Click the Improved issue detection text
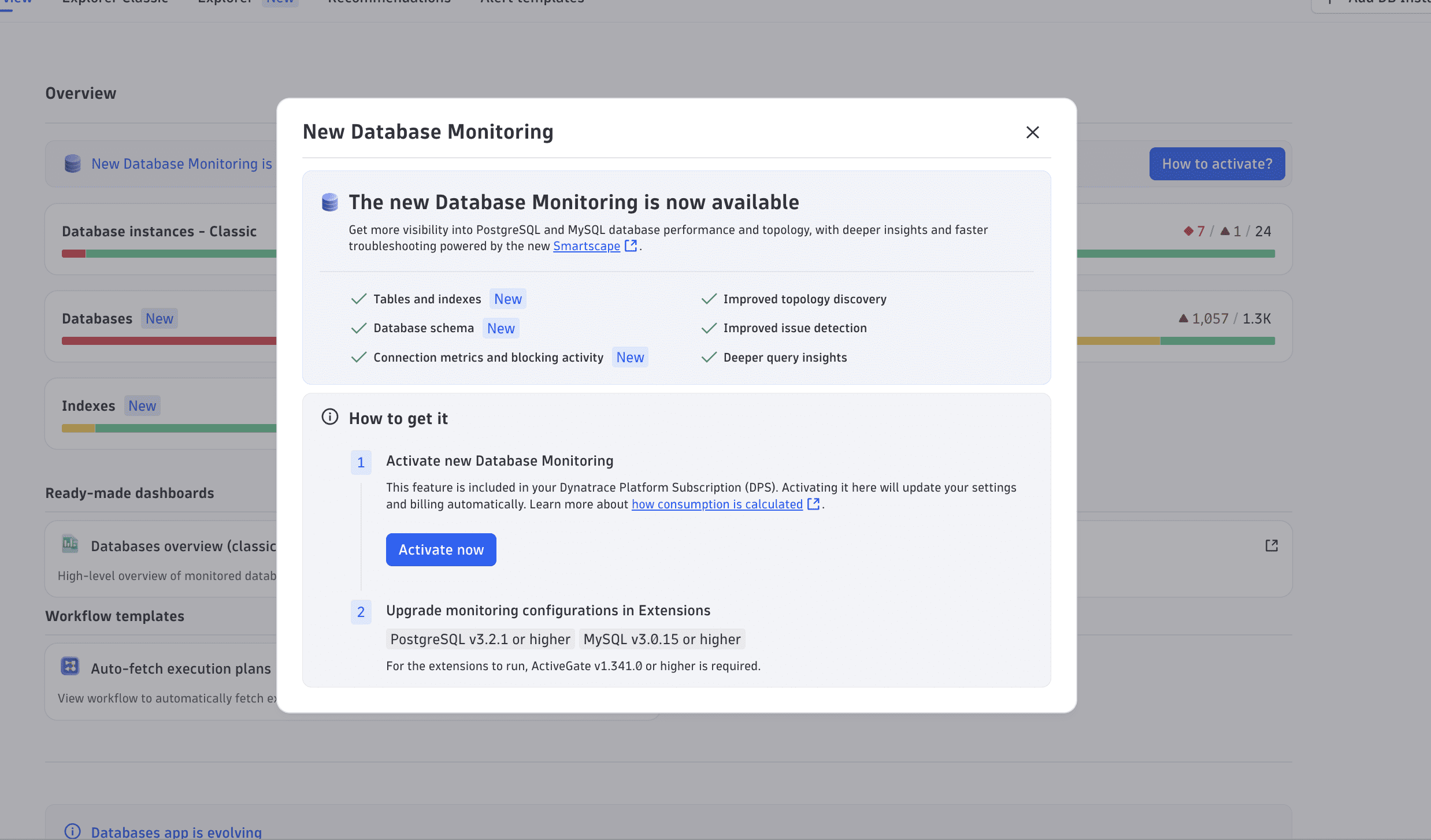Image resolution: width=1431 pixels, height=840 pixels. (x=795, y=328)
